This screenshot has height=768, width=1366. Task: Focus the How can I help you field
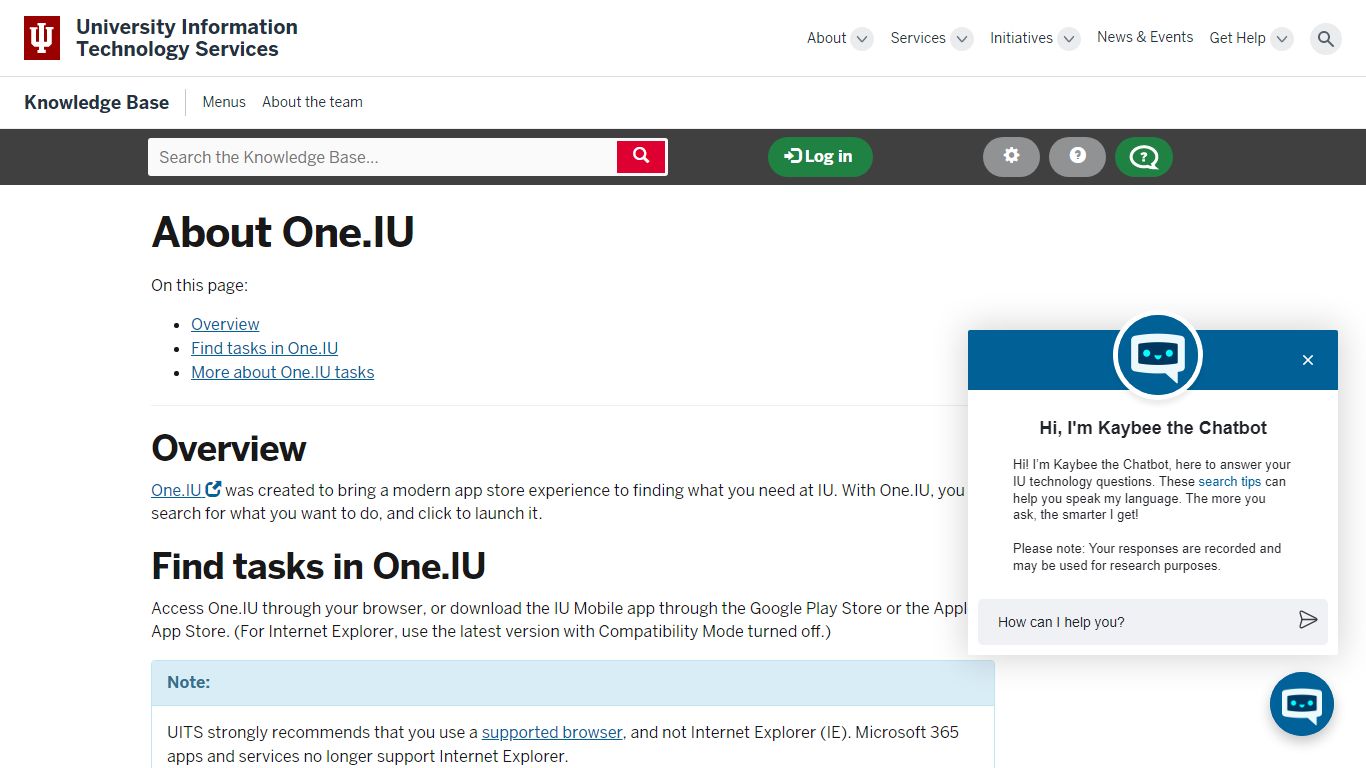tap(1140, 622)
